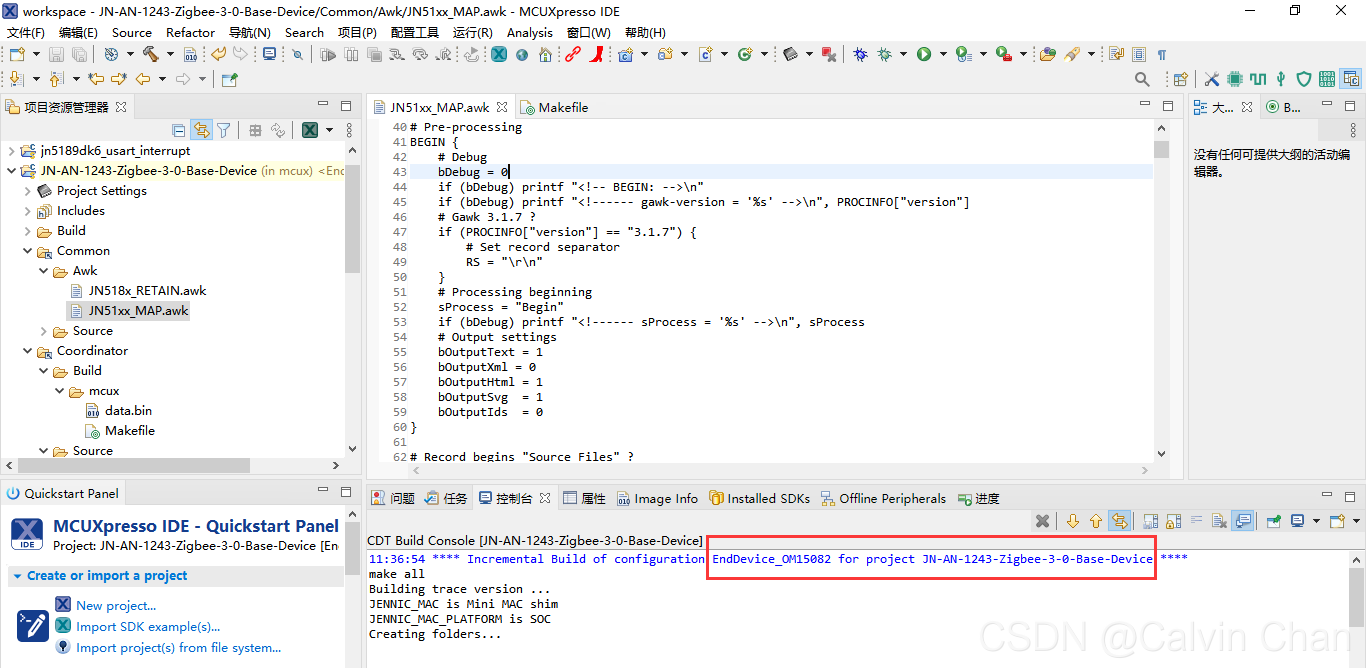Click the green Run play button
Screen dimensions: 1366x668
click(924, 54)
